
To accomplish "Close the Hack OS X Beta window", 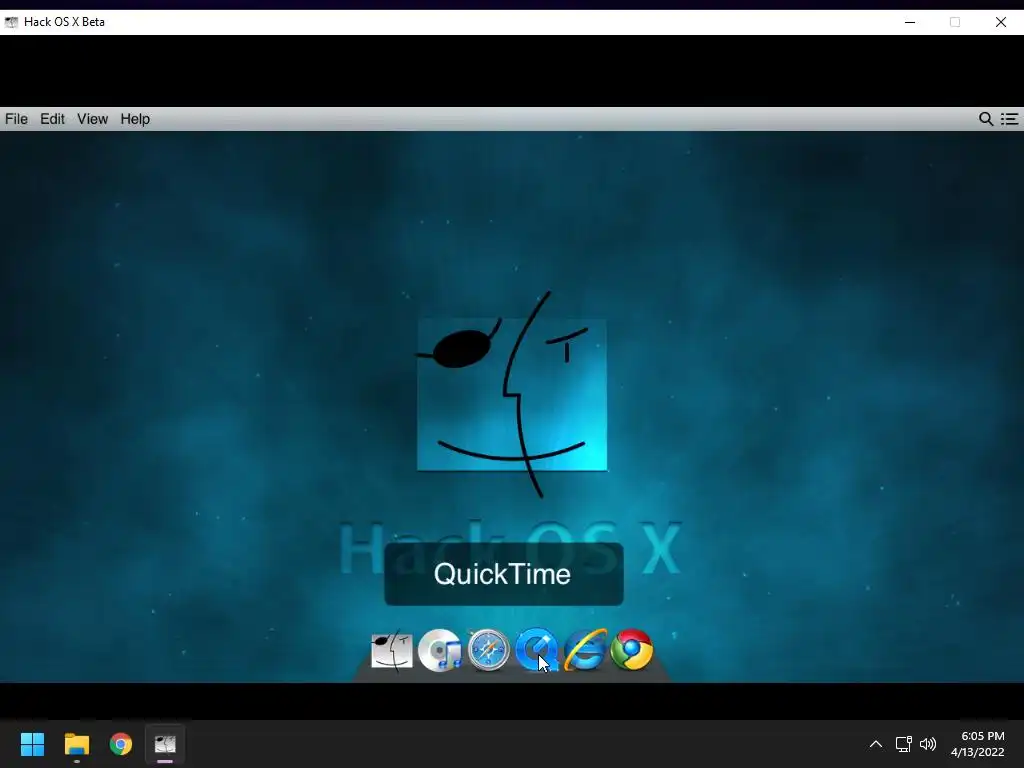I will [x=1000, y=22].
